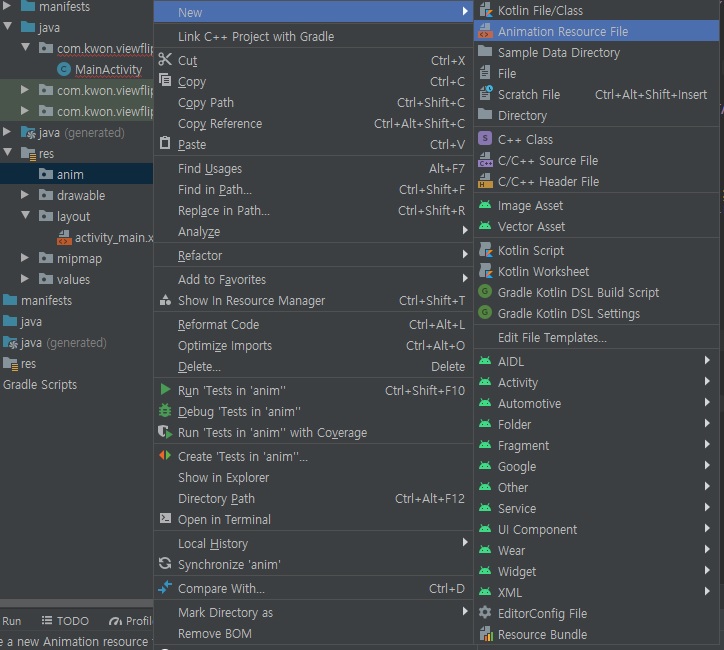Open the Local History submenu
The width and height of the screenshot is (724, 650).
pos(314,543)
